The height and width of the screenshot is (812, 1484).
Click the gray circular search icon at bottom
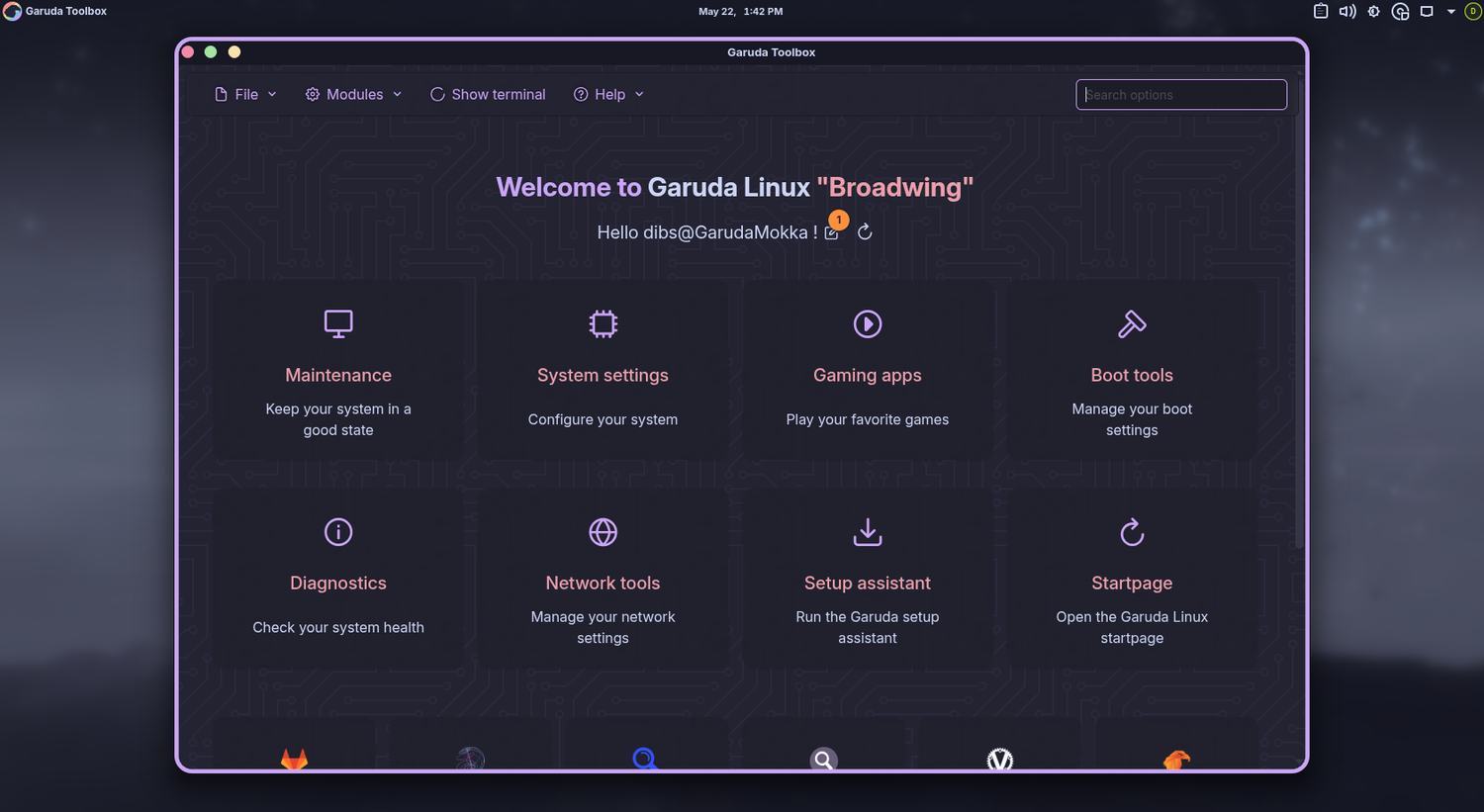pyautogui.click(x=823, y=759)
